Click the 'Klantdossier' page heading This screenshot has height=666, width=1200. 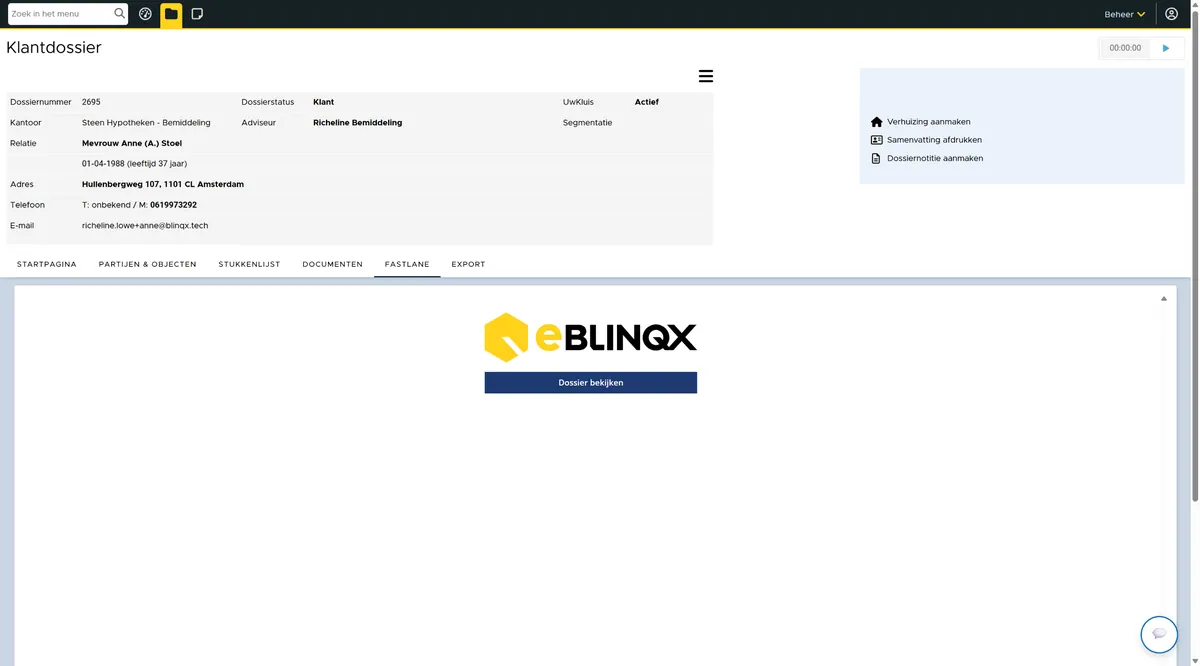54,47
